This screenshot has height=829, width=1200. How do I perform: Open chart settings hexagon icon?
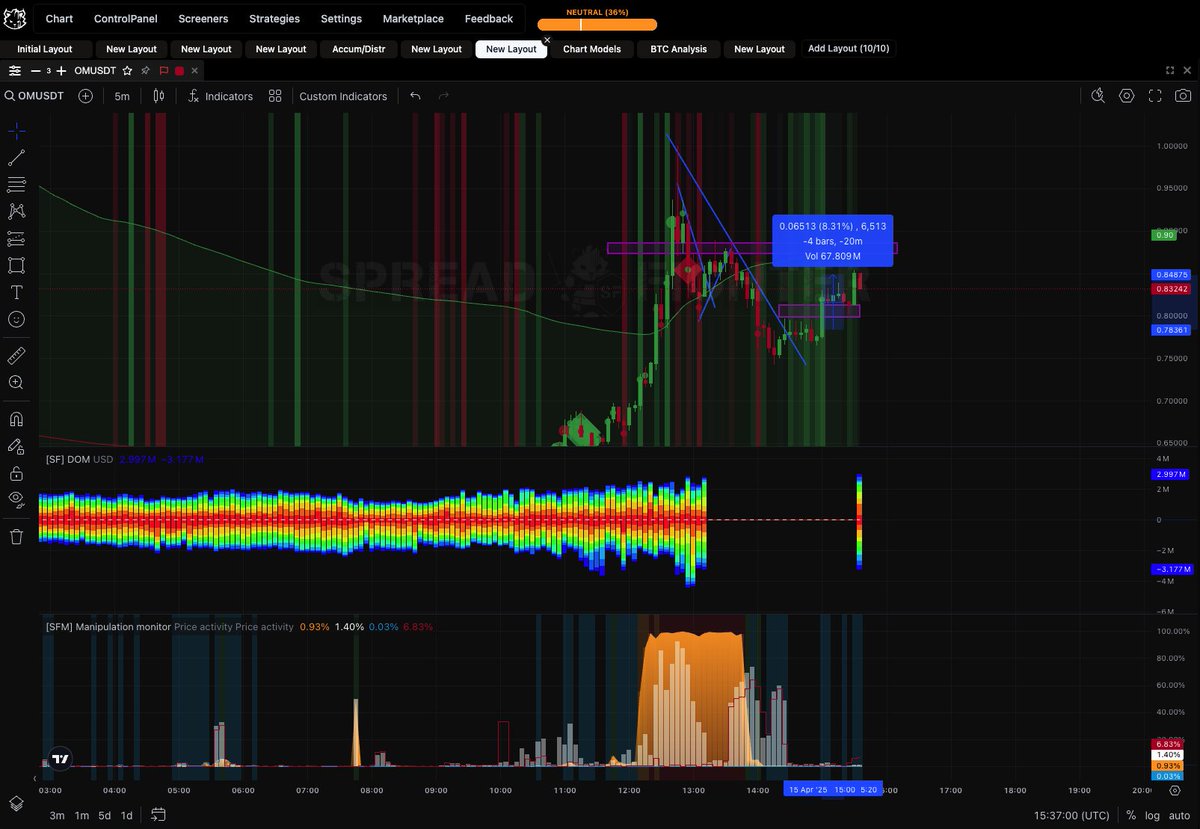[x=1127, y=96]
